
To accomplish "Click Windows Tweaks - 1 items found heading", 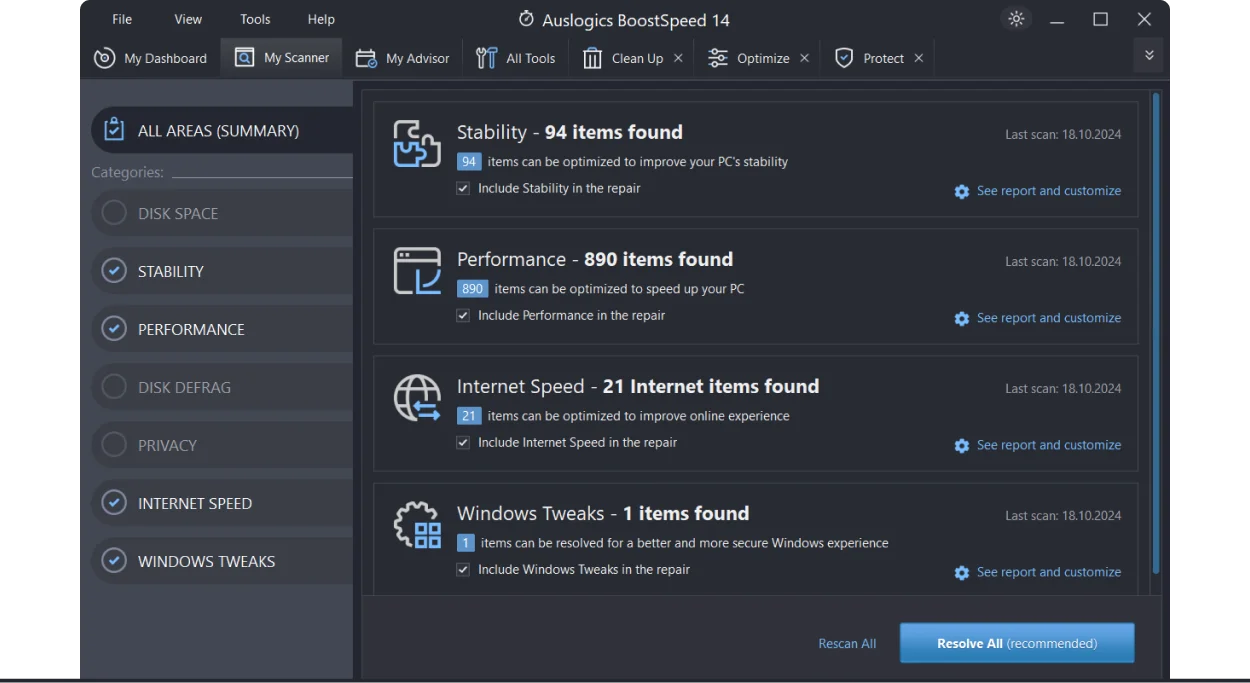I will pos(603,513).
